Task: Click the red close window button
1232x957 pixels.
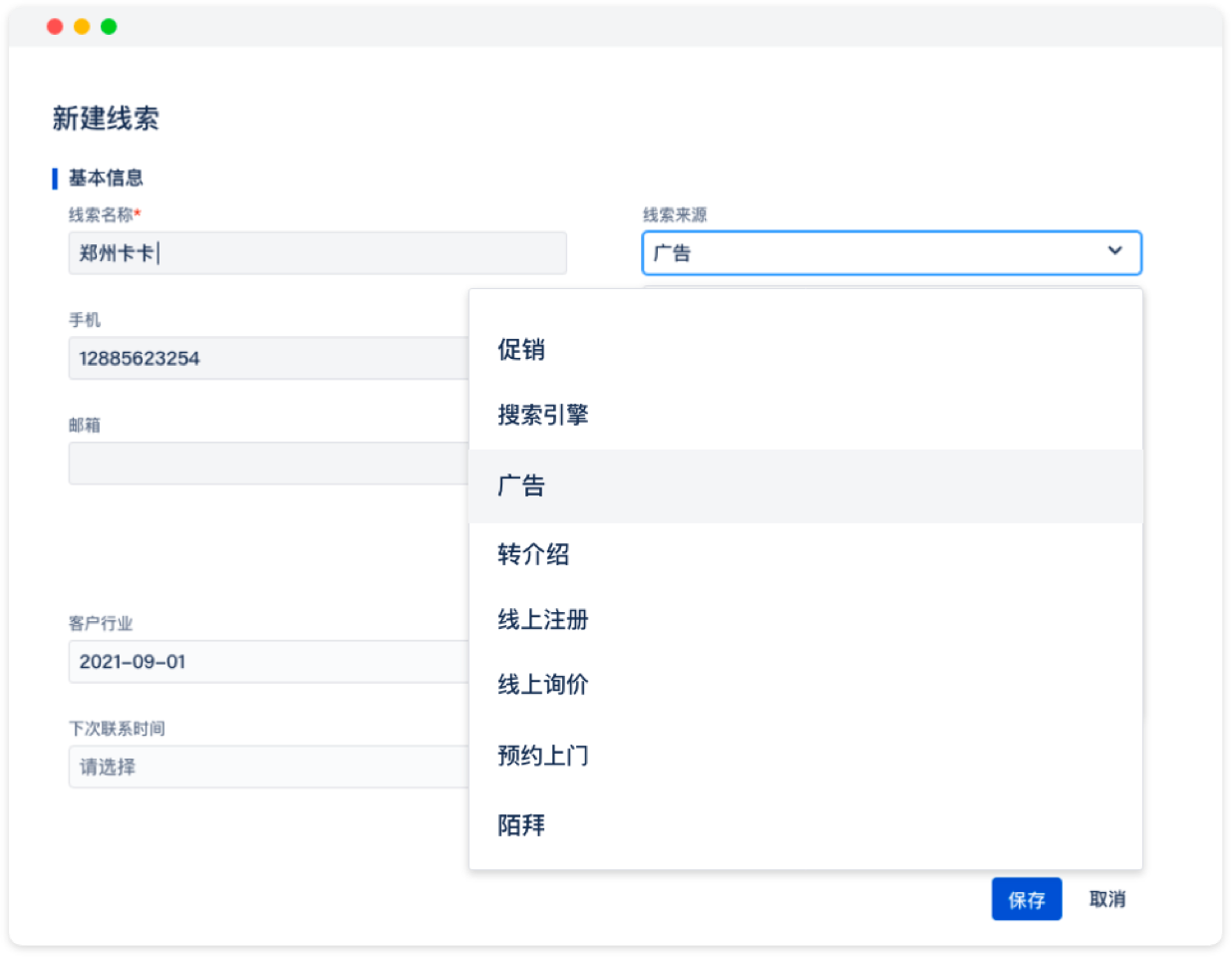Action: 55,27
